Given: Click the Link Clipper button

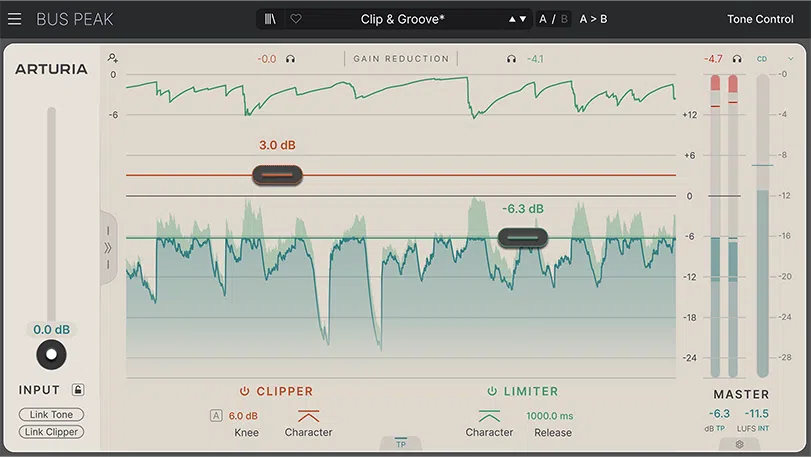Looking at the screenshot, I should 51,432.
